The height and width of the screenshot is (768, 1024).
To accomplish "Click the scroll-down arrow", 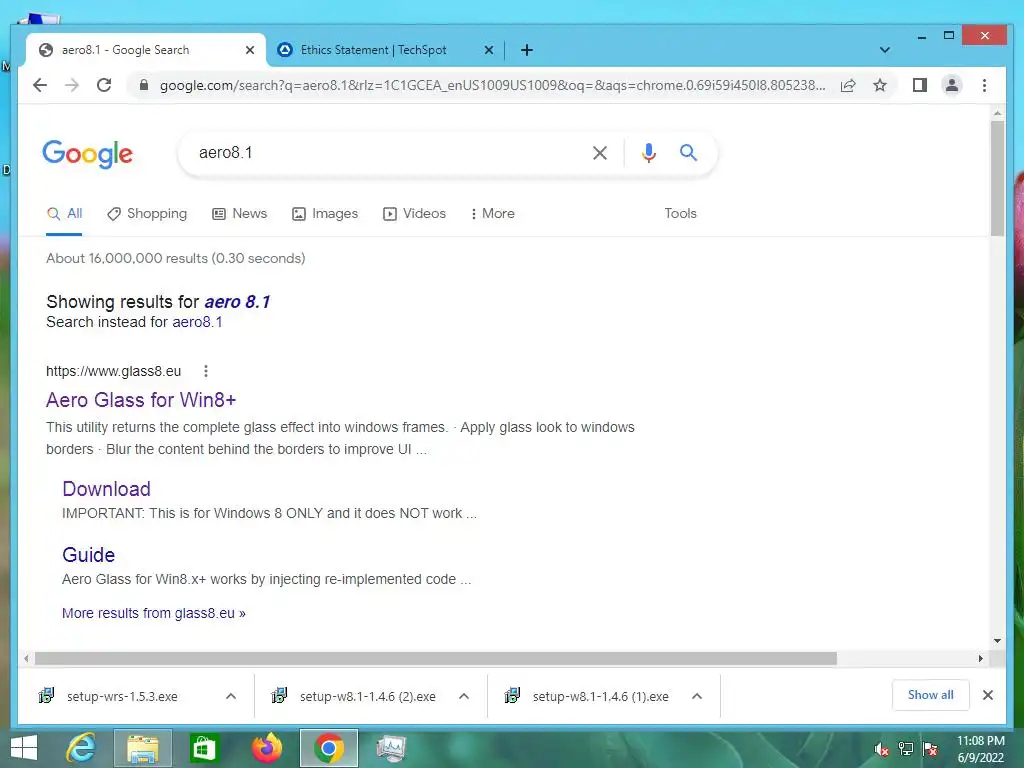I will click(x=997, y=641).
